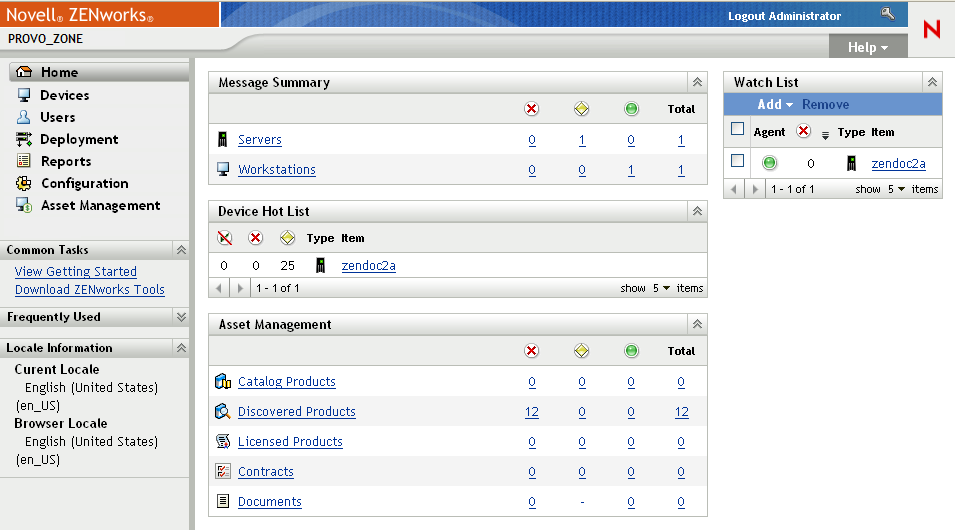Collapse the Common Tasks section
The image size is (955, 530).
181,249
